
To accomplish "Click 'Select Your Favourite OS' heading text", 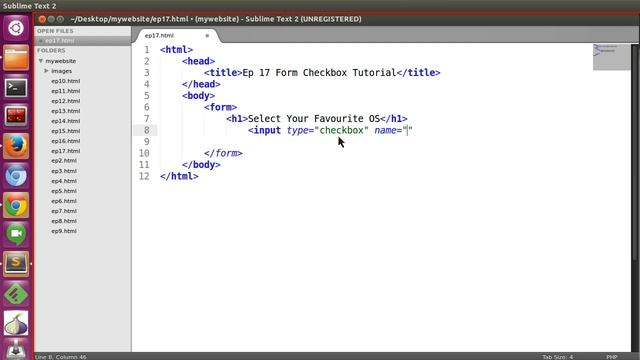I will coord(314,119).
